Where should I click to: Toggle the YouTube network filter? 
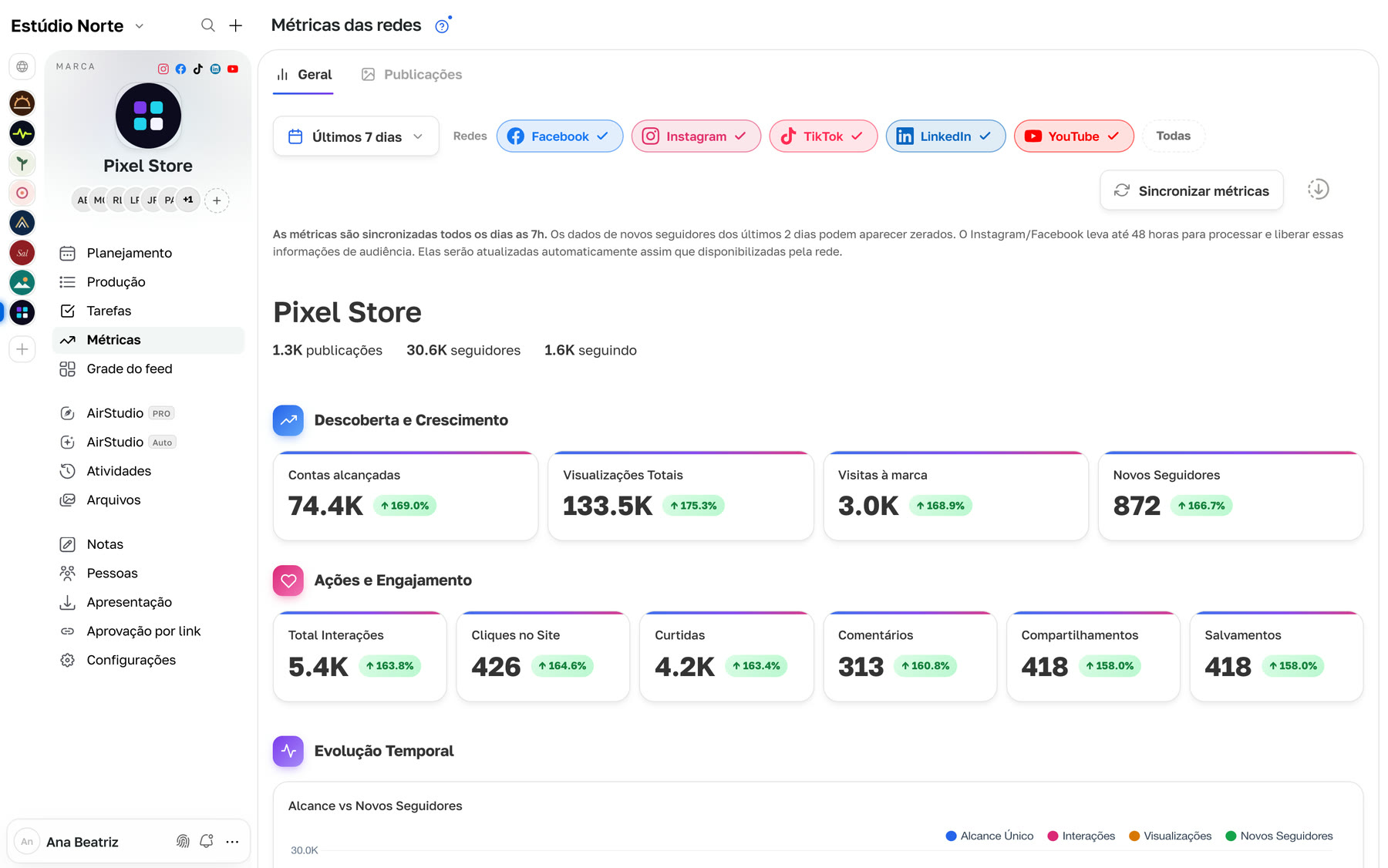click(x=1074, y=136)
